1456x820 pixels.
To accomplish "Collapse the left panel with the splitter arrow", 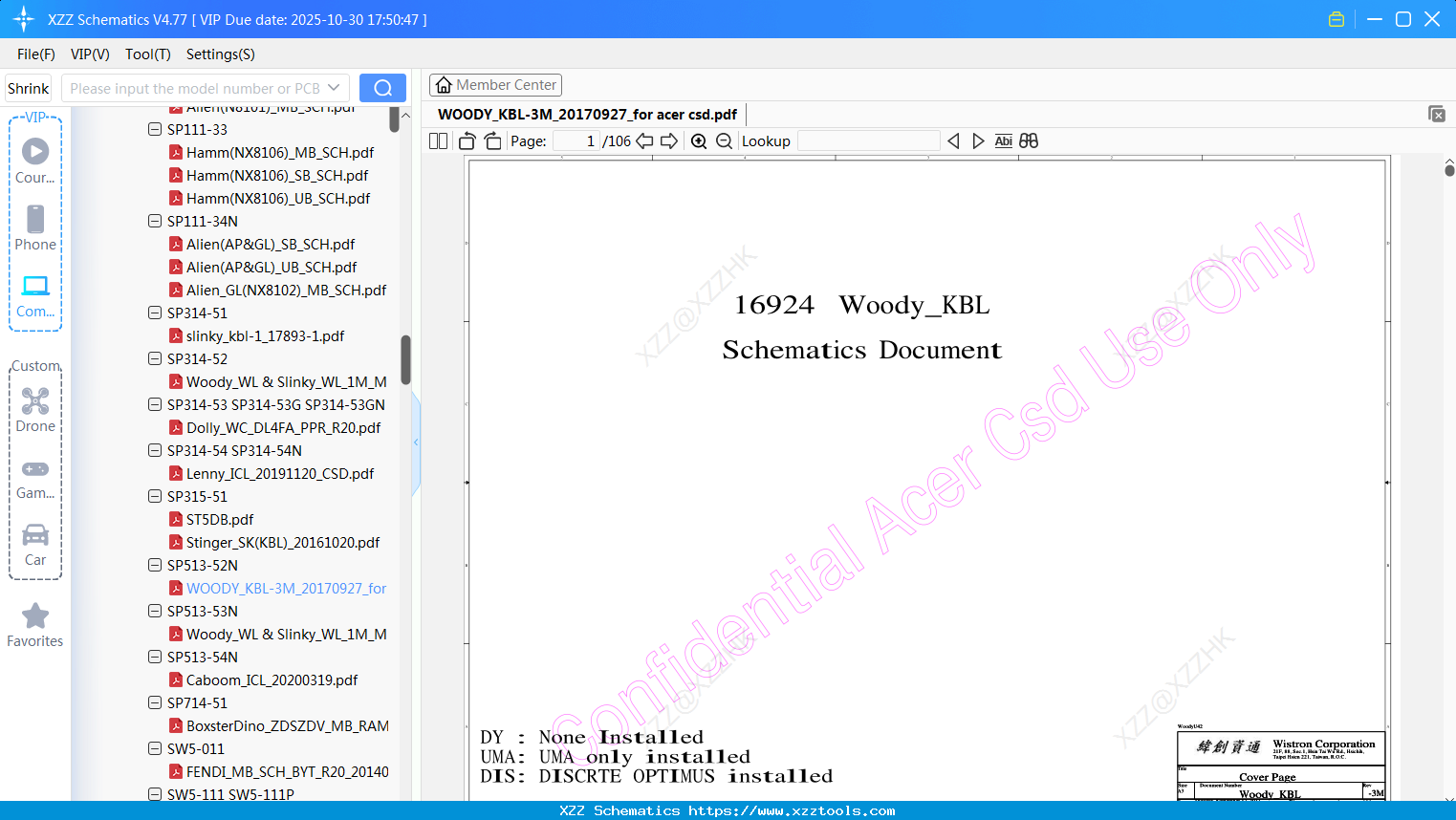I will click(x=416, y=442).
